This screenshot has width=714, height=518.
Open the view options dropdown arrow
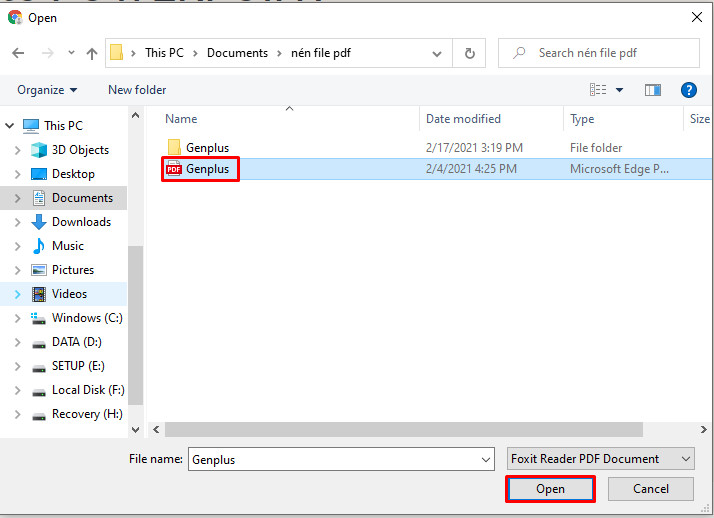[619, 90]
